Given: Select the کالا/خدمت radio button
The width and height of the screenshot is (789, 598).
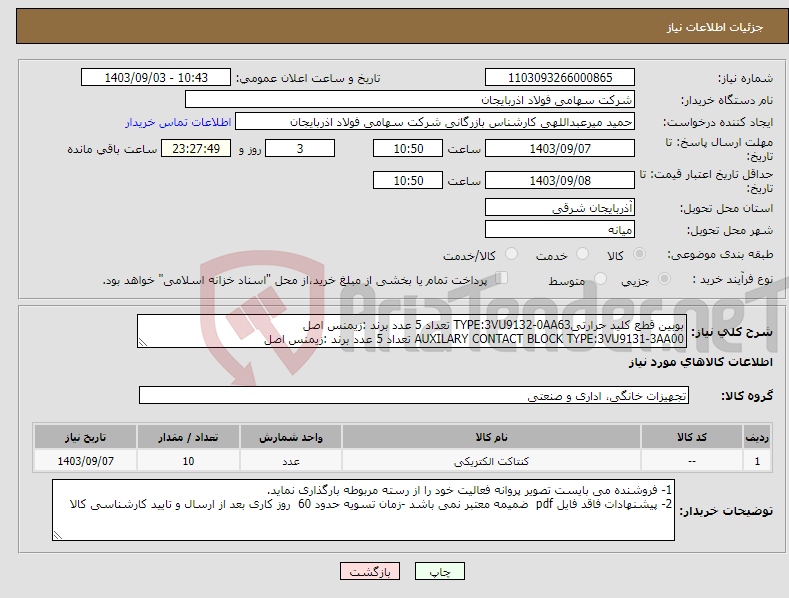Looking at the screenshot, I should [511, 254].
